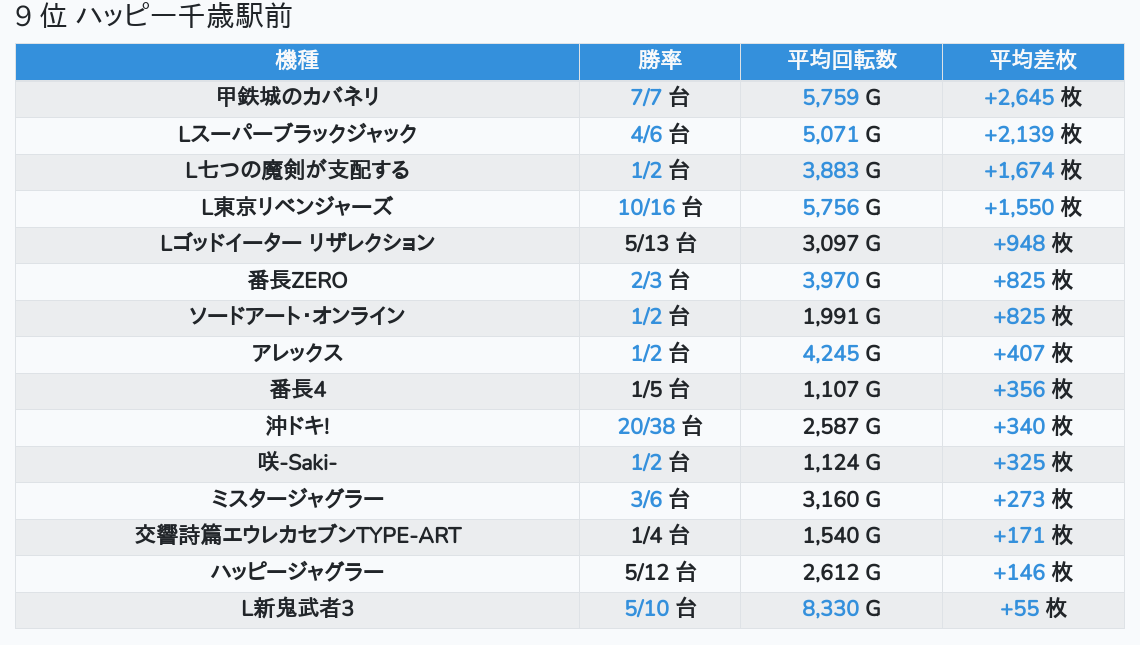The height and width of the screenshot is (645, 1140).
Task: Click the 沖ドキ! machine name
Action: click(x=297, y=427)
